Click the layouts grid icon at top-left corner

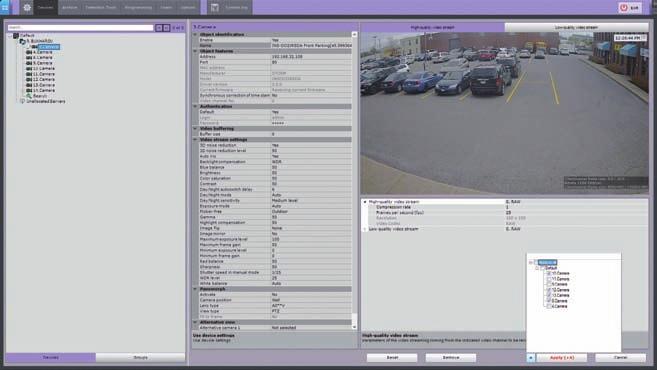point(5,8)
